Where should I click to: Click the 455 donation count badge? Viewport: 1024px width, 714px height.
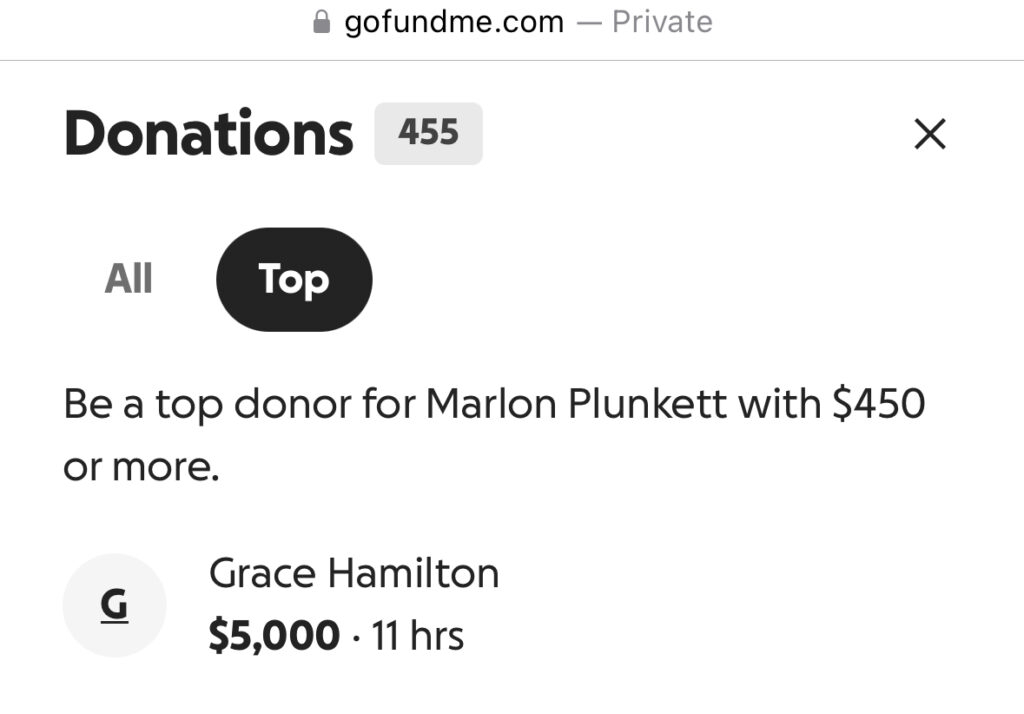click(x=428, y=133)
